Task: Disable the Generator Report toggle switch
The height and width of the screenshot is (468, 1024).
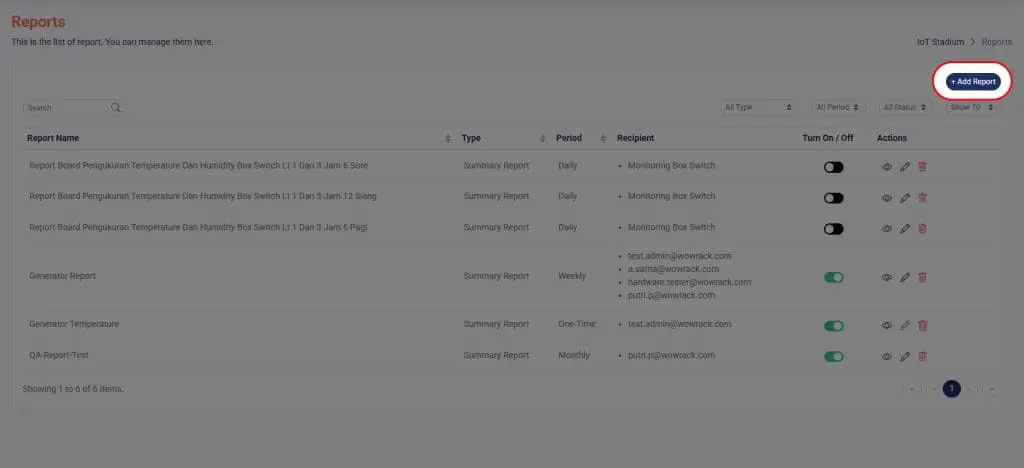Action: click(833, 277)
